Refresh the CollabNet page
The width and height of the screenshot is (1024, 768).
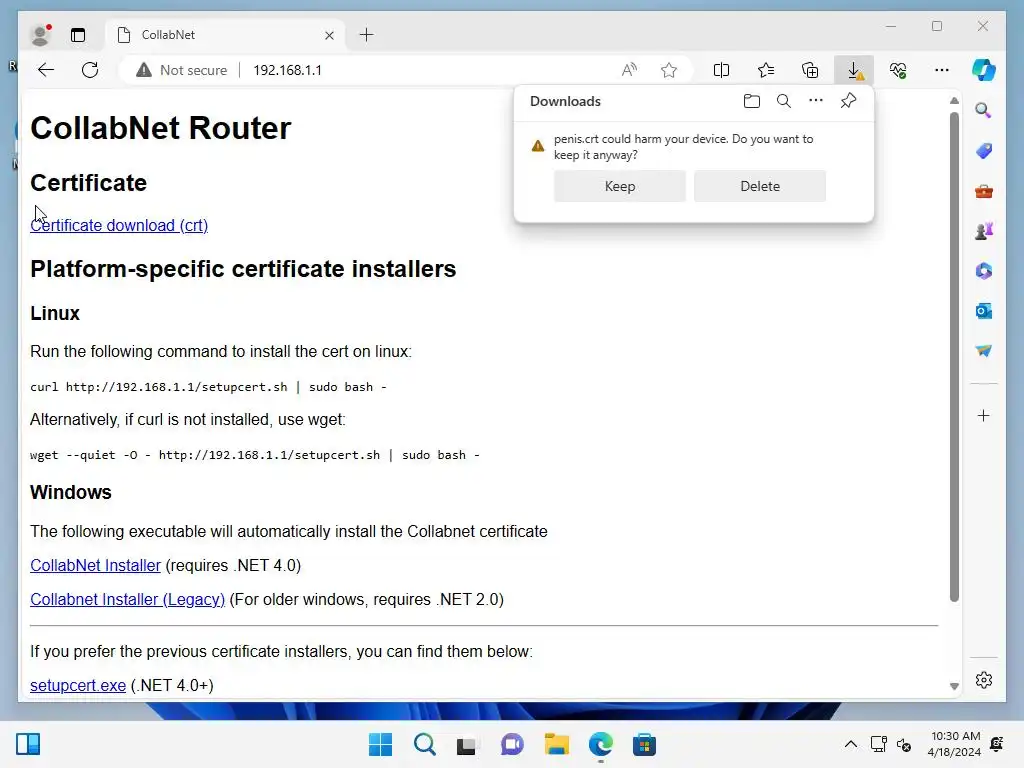tap(90, 70)
